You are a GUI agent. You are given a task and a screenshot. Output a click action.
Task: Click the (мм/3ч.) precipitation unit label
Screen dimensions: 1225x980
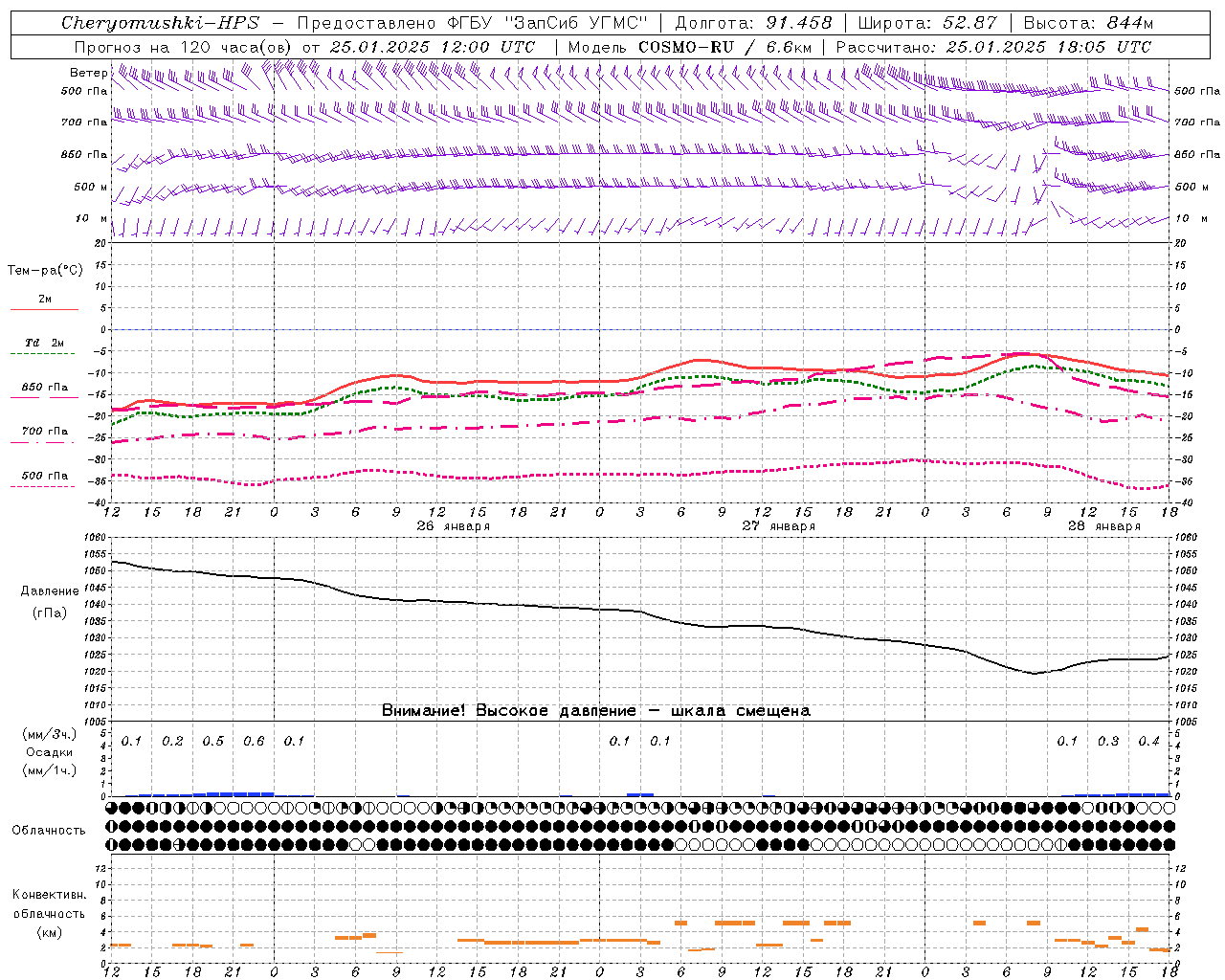(x=50, y=734)
